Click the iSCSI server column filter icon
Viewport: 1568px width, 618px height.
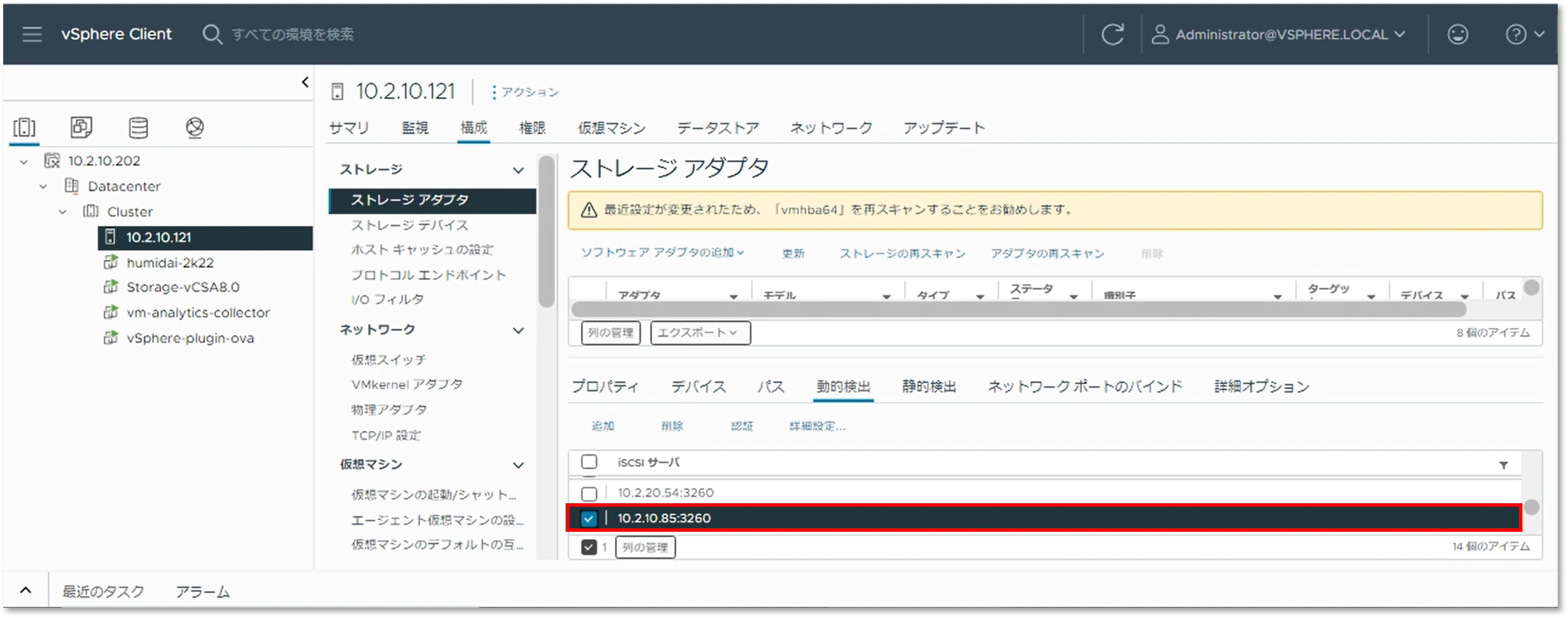coord(1503,465)
